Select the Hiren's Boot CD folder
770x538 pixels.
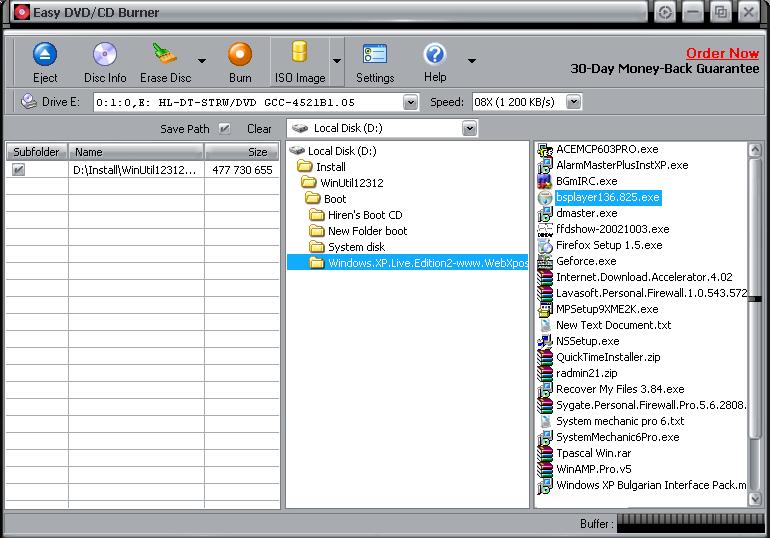[365, 215]
